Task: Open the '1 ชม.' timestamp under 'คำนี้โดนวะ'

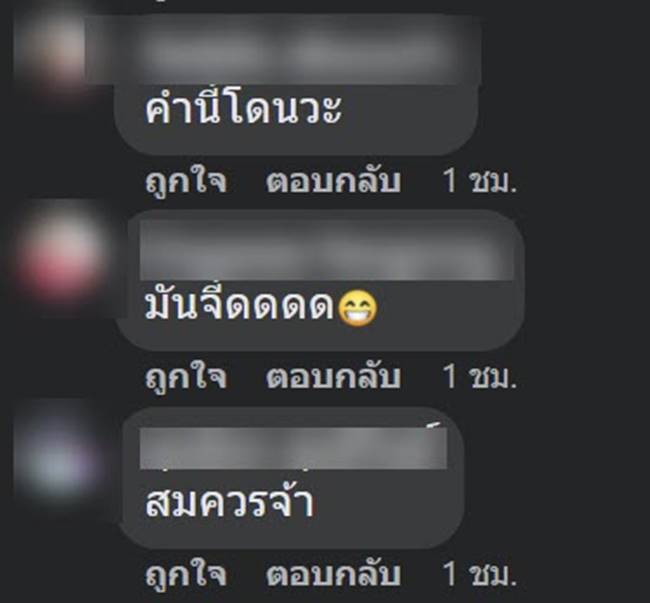Action: click(480, 181)
